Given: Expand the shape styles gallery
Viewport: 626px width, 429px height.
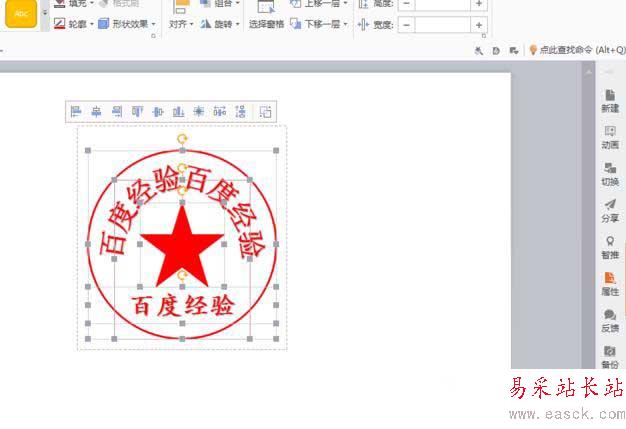Looking at the screenshot, I should point(45,14).
